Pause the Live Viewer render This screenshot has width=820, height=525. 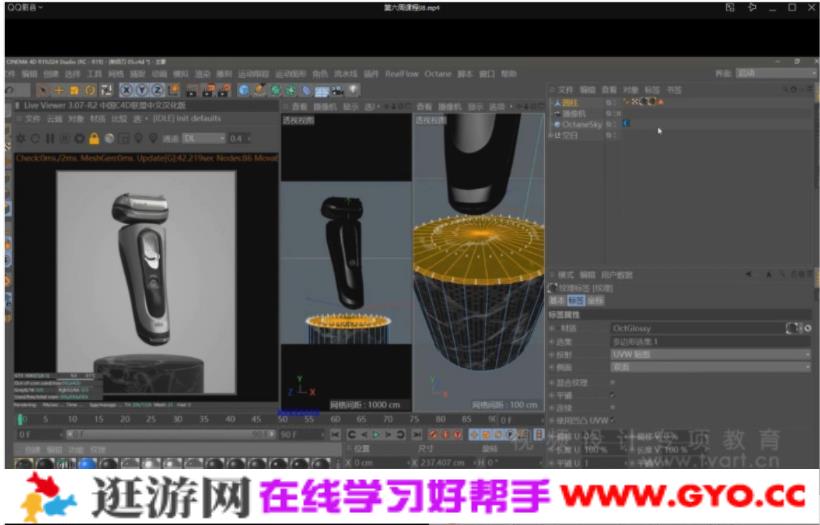[x=50, y=139]
